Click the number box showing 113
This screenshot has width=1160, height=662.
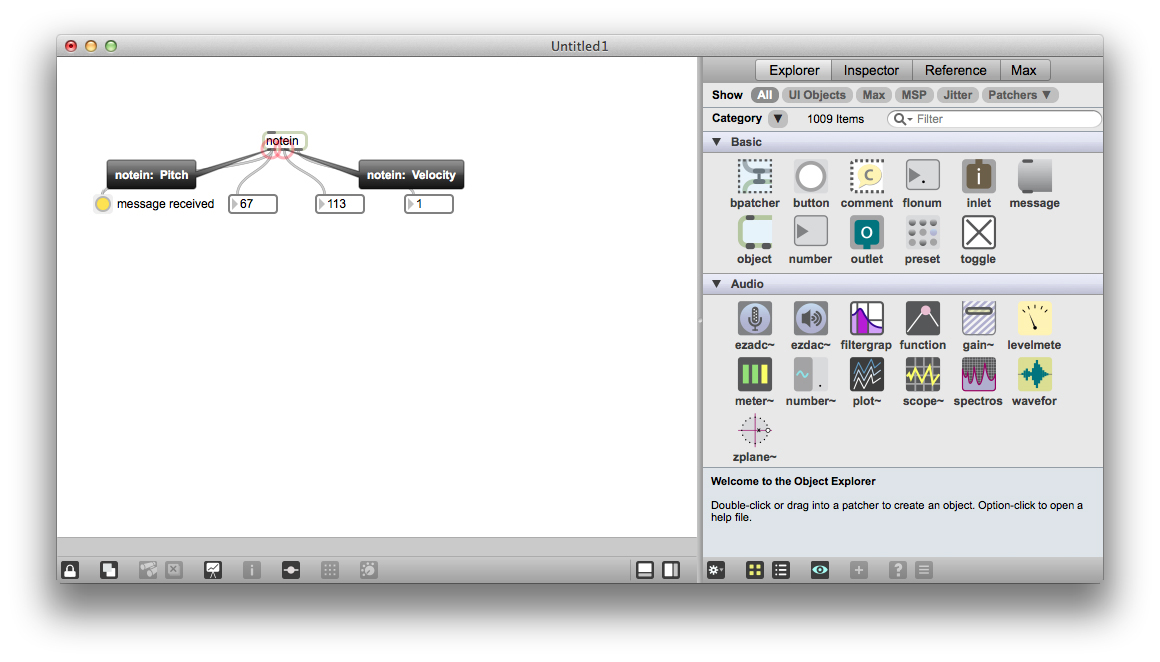340,203
